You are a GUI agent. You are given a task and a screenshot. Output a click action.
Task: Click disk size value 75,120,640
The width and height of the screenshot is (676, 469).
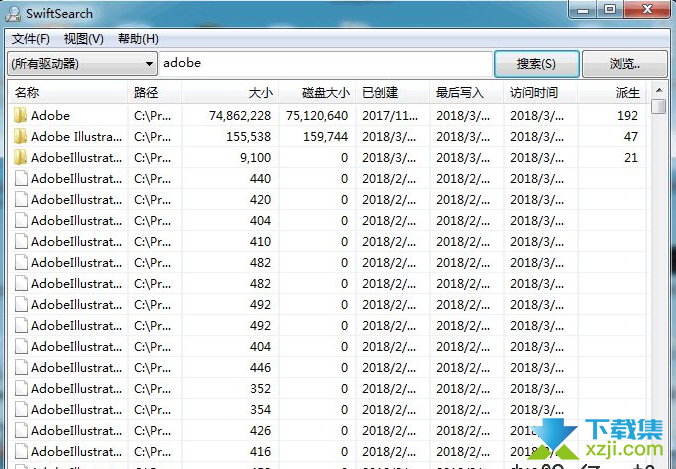[317, 116]
